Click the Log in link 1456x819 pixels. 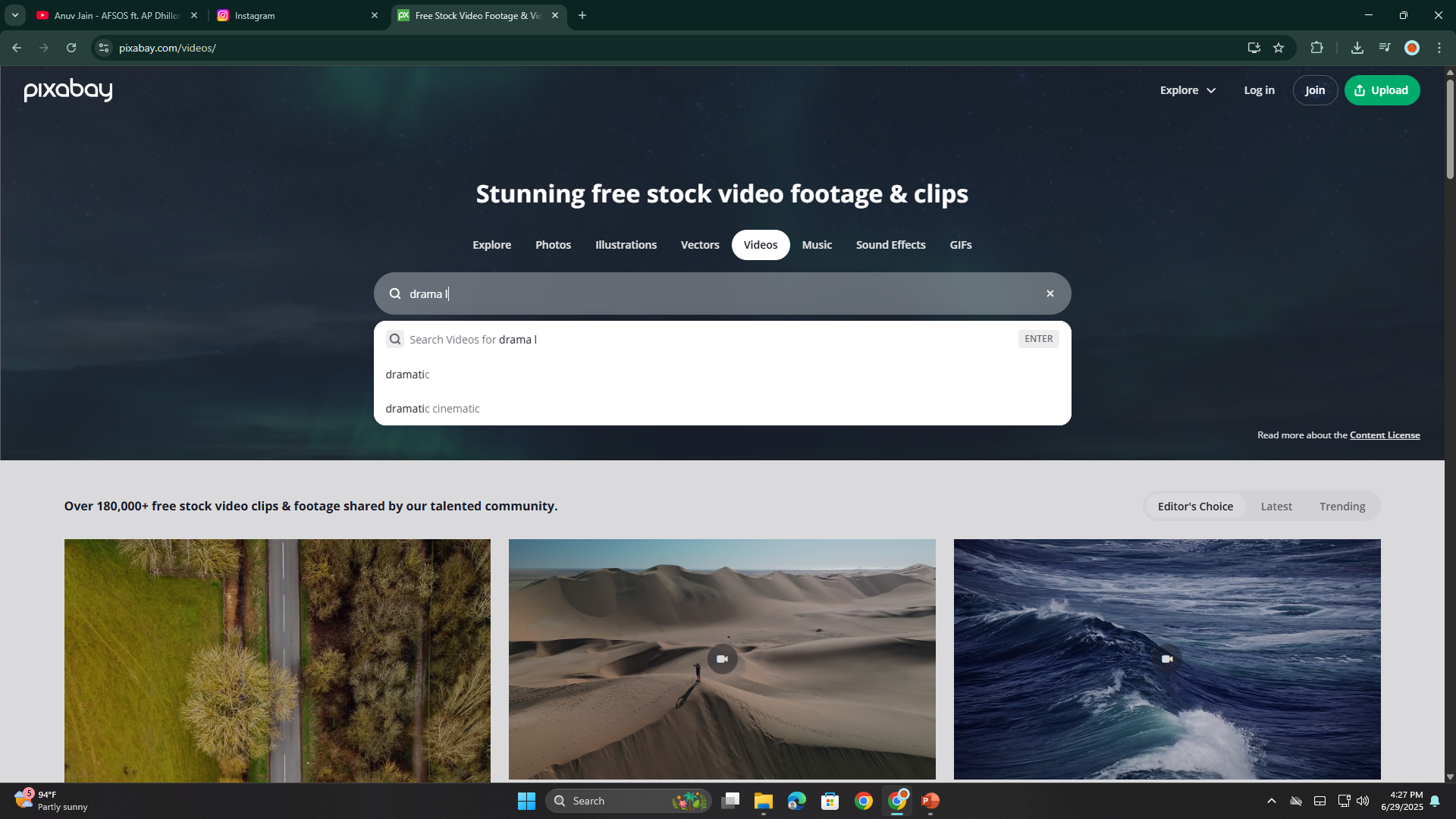click(x=1259, y=90)
